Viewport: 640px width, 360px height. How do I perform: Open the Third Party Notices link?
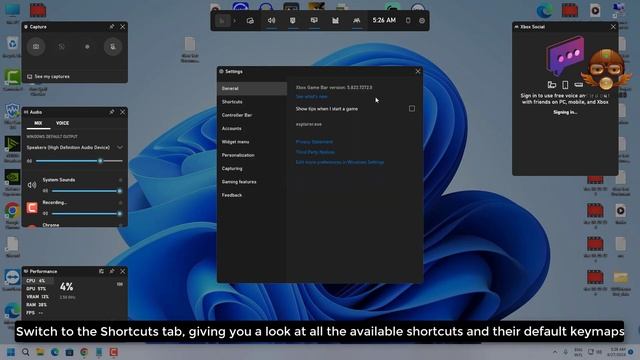pos(315,152)
